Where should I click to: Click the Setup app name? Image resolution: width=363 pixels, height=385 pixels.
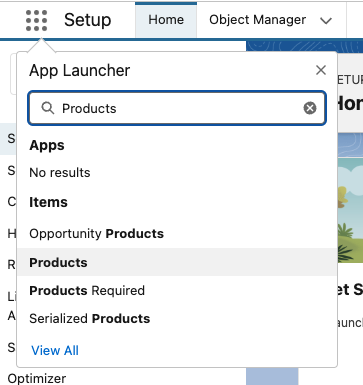[87, 20]
